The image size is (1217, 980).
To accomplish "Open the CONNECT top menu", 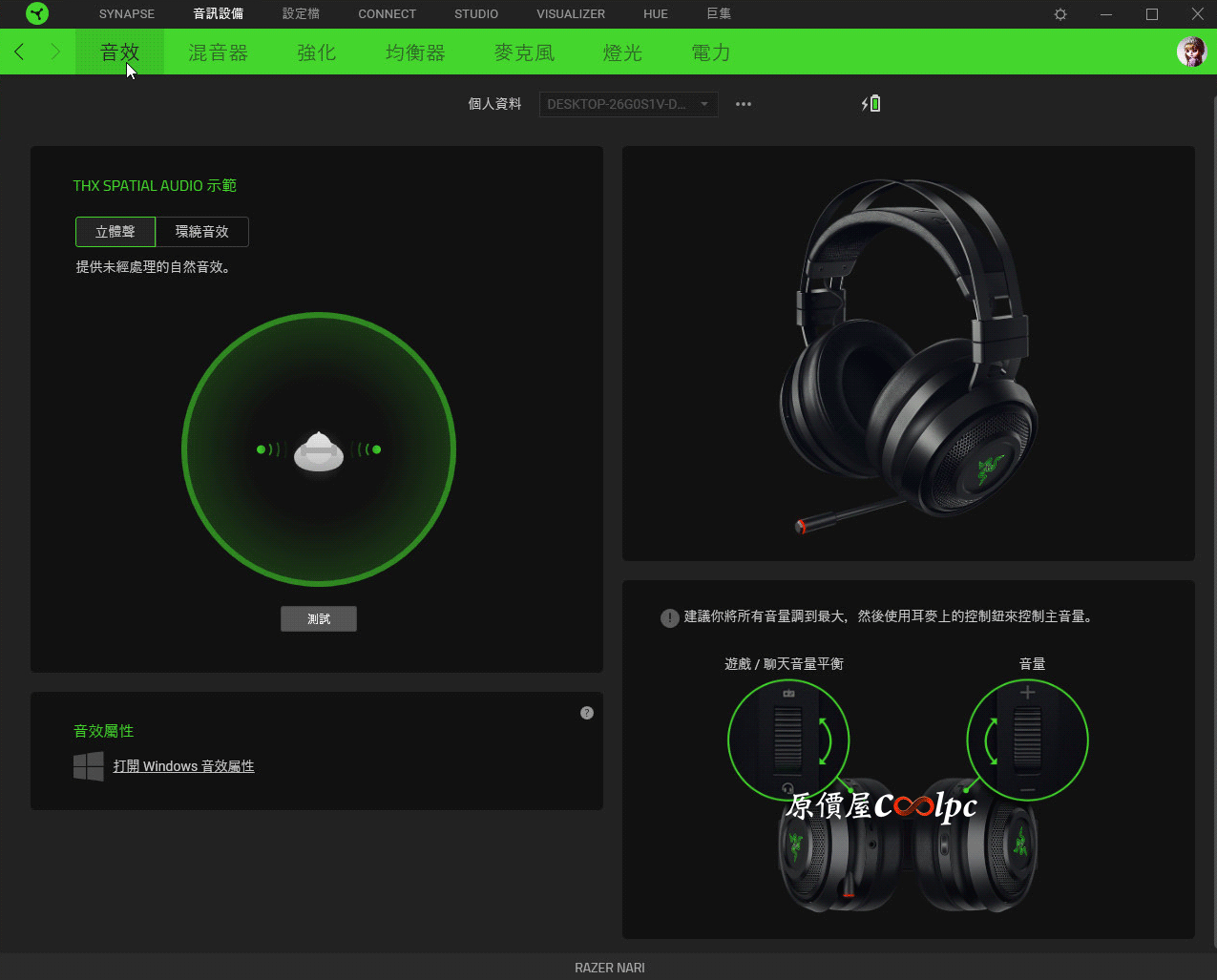I will (388, 14).
